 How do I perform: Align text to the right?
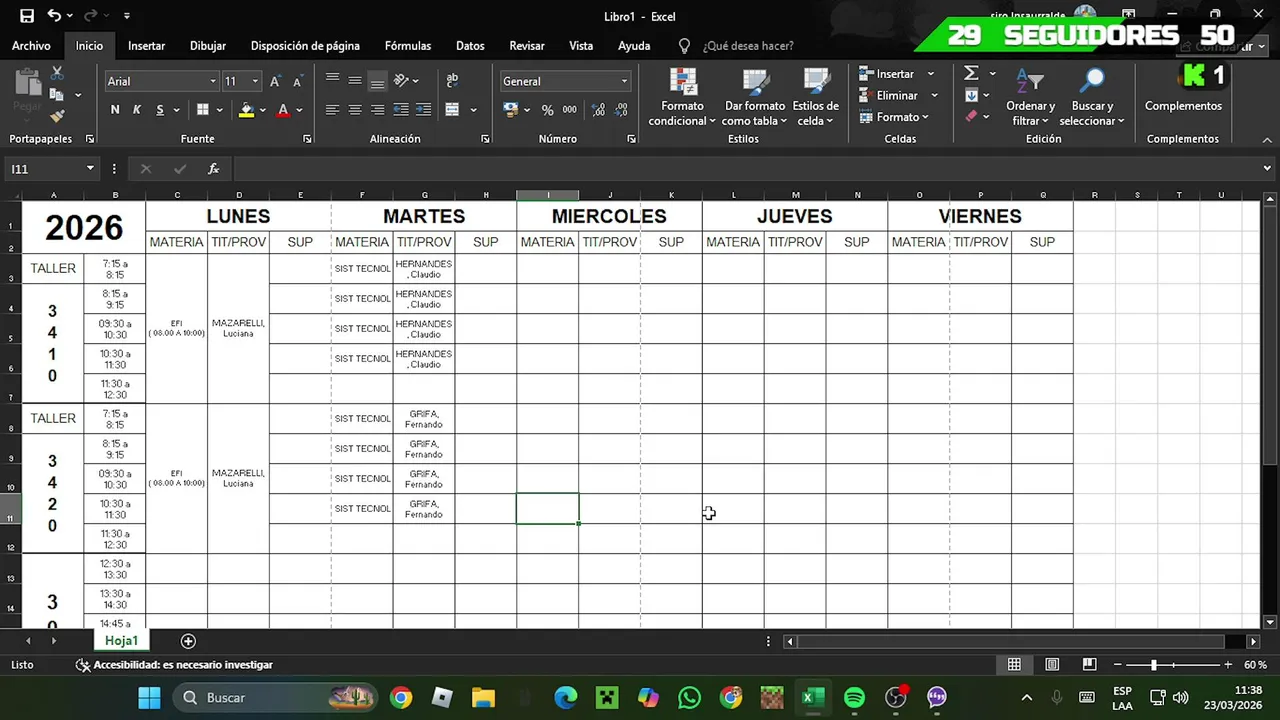377,110
